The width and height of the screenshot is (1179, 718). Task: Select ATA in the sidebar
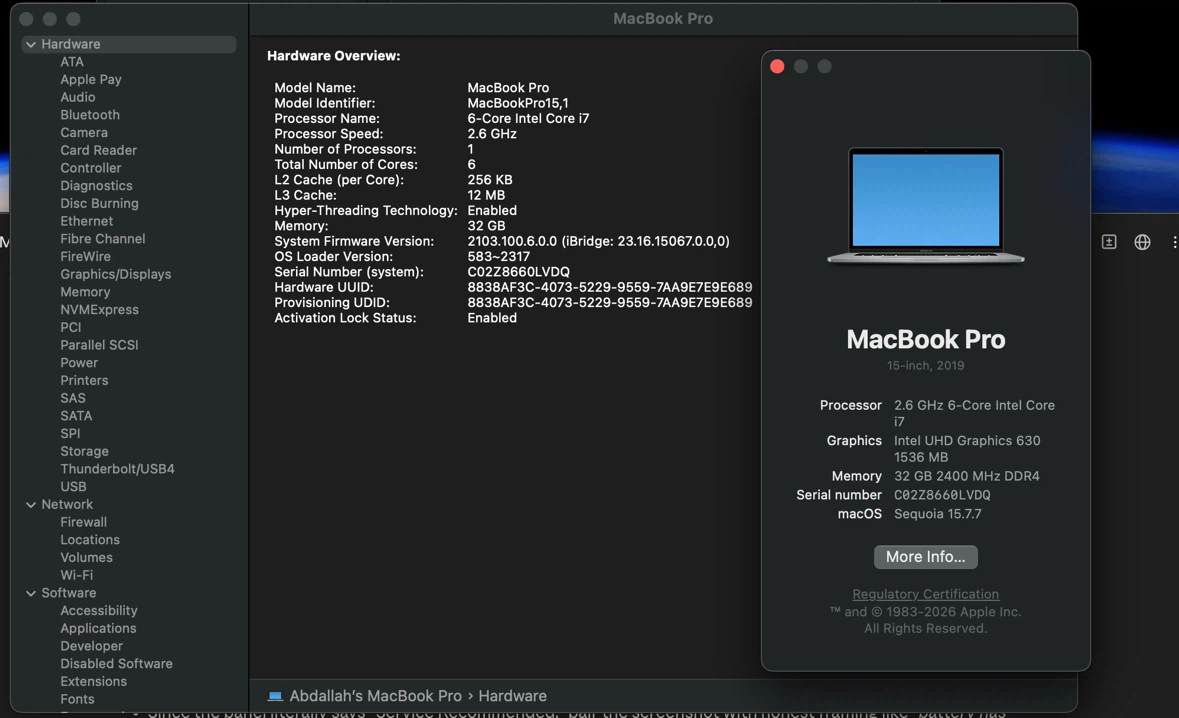coord(72,62)
